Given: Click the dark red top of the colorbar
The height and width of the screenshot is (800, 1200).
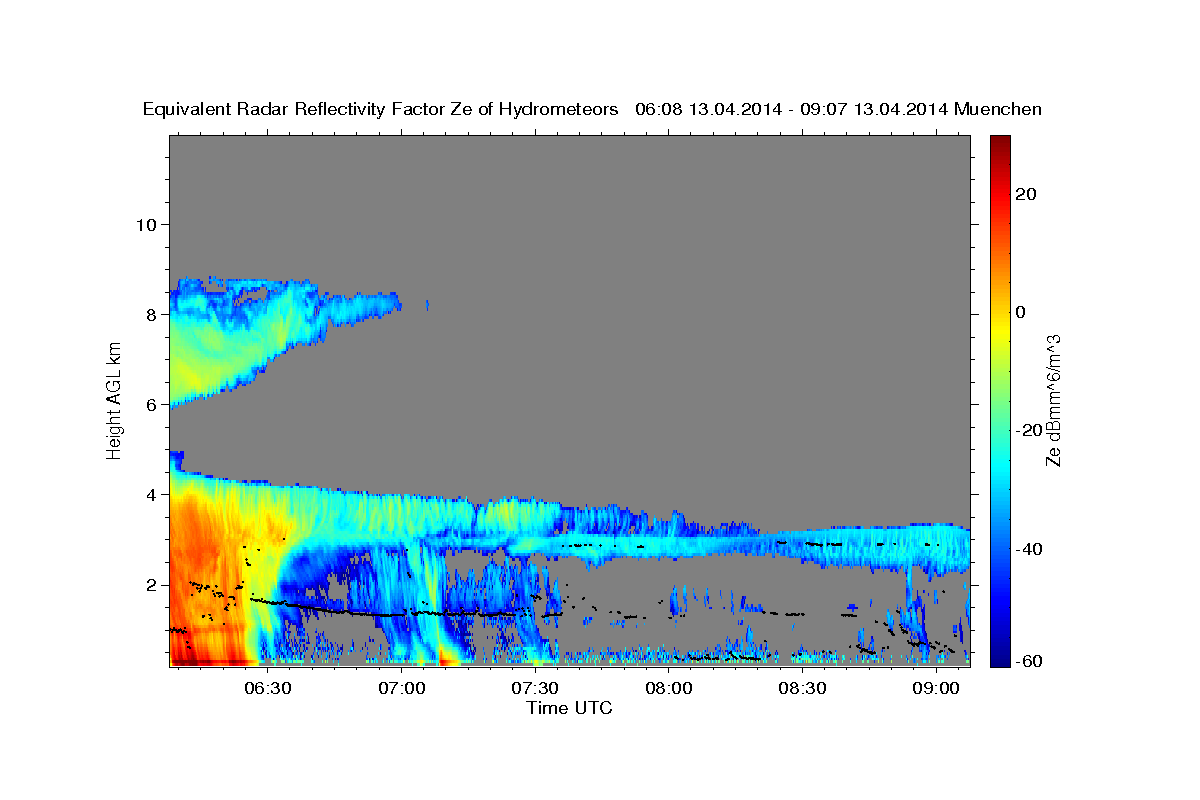Looking at the screenshot, I should pos(999,142).
